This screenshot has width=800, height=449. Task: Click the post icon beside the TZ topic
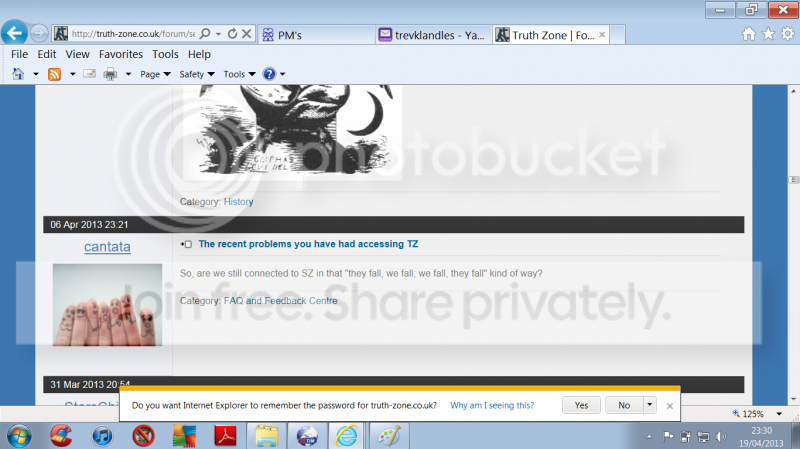(186, 244)
